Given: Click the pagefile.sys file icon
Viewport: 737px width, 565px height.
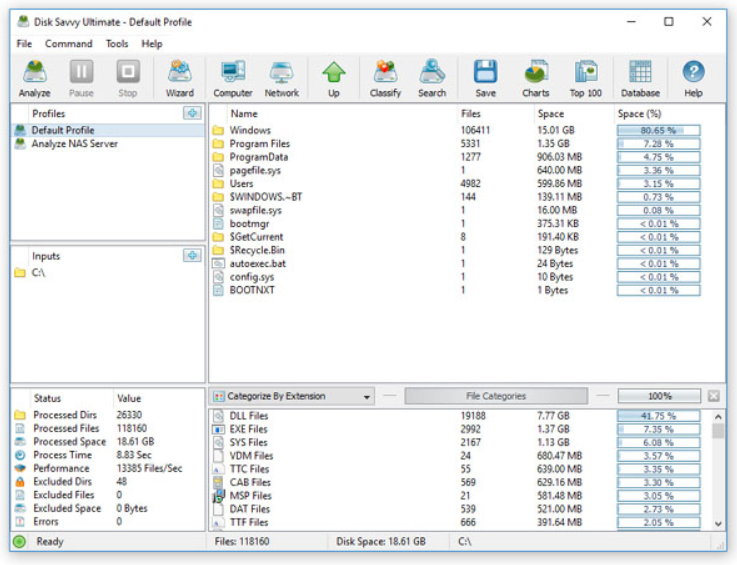Looking at the screenshot, I should click(x=218, y=170).
